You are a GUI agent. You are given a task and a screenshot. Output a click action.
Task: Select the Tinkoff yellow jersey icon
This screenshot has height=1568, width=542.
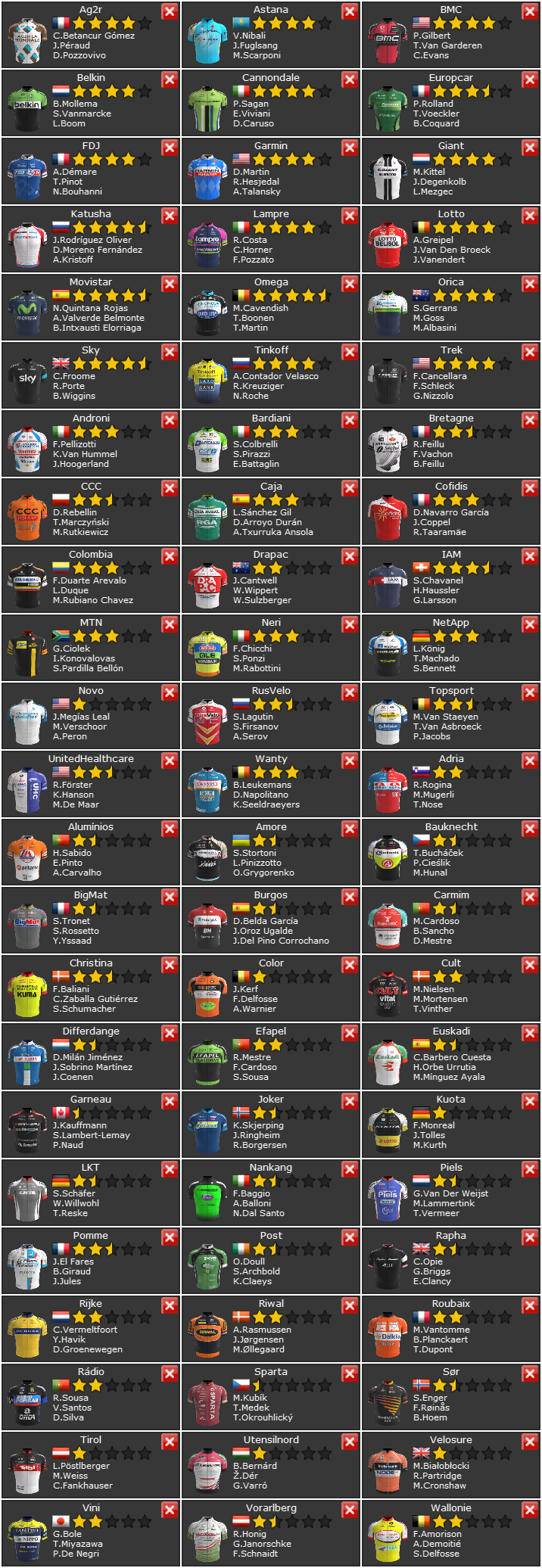click(207, 383)
